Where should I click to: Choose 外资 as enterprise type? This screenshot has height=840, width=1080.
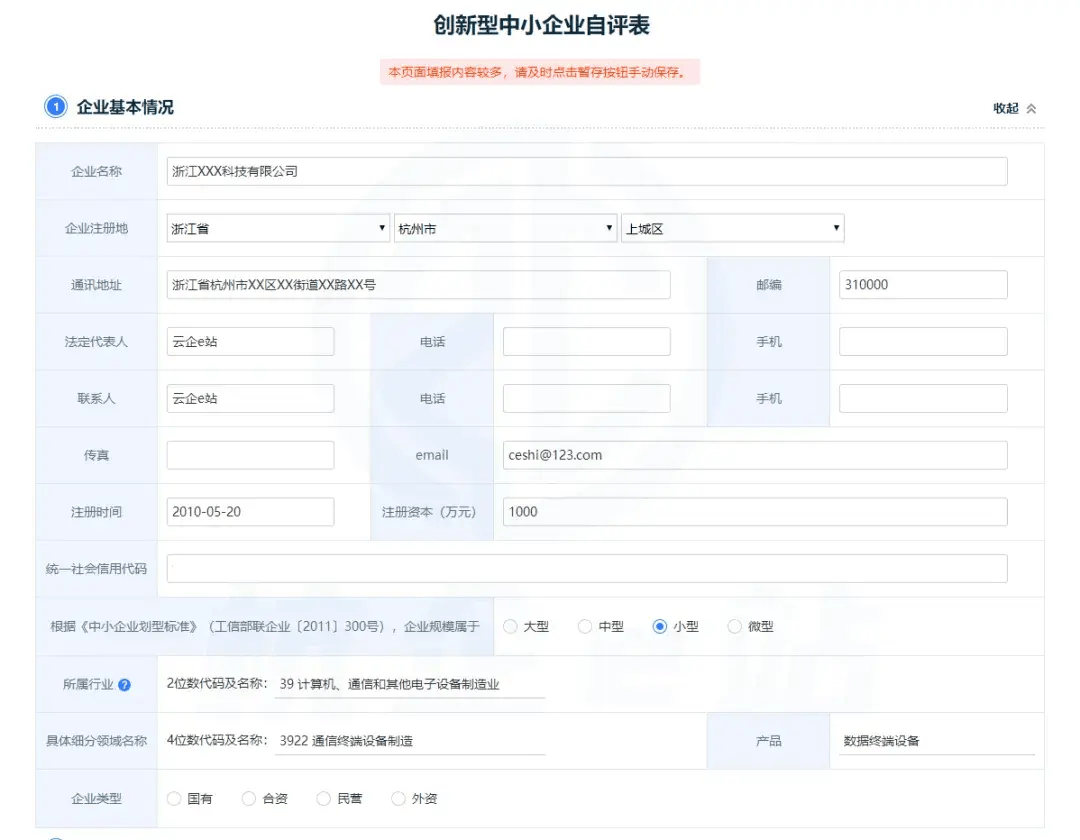[398, 799]
